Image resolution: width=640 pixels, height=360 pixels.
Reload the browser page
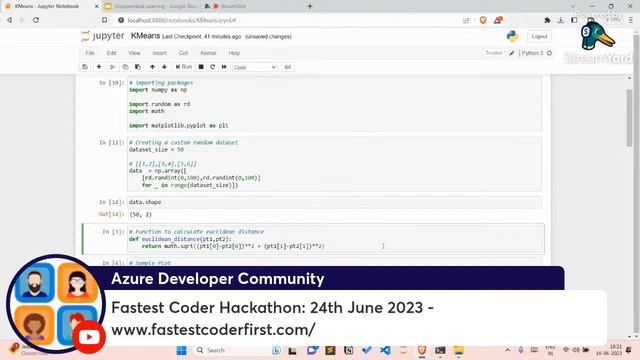click(36, 20)
